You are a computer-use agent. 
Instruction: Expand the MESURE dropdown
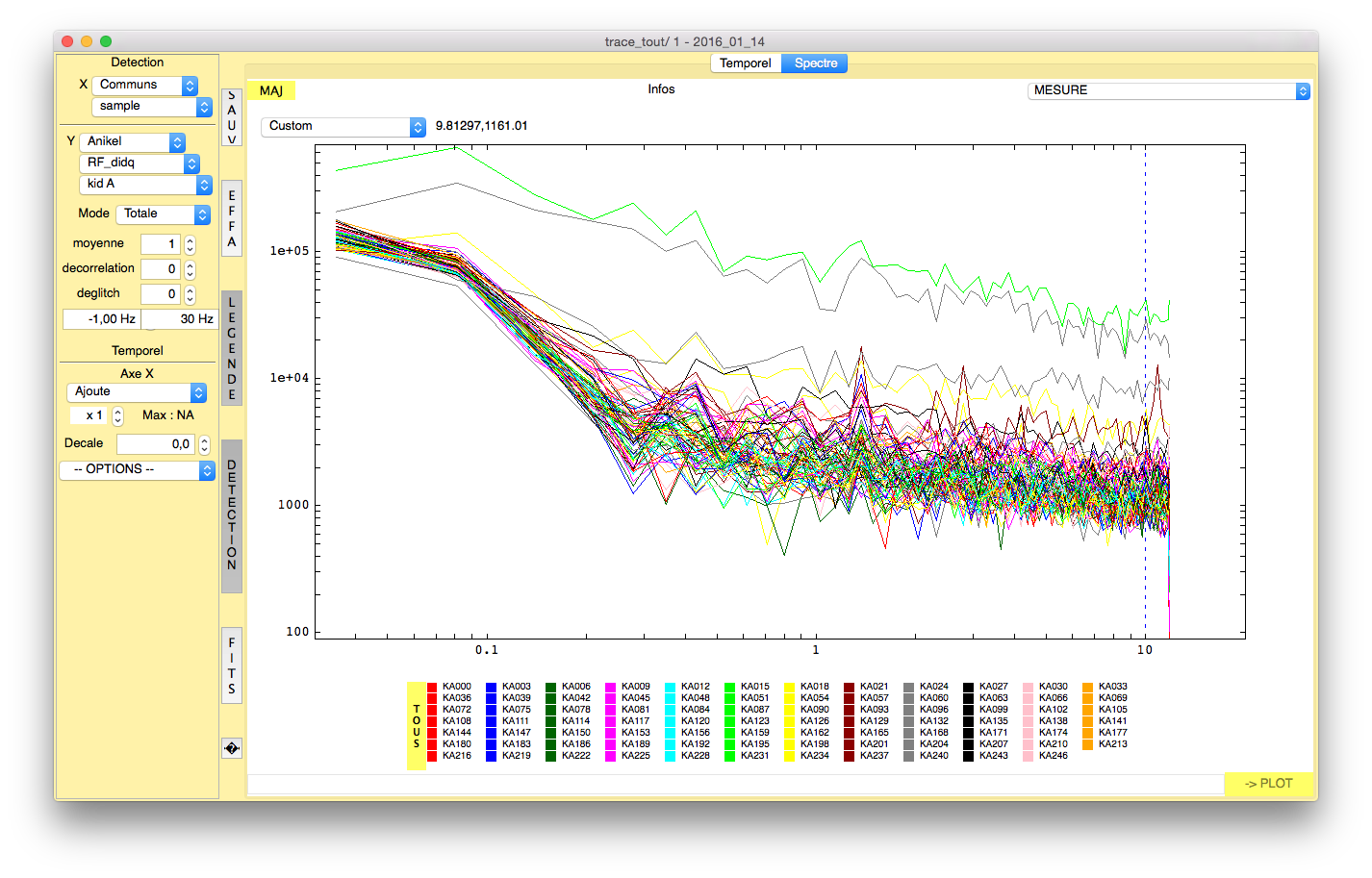(1168, 90)
